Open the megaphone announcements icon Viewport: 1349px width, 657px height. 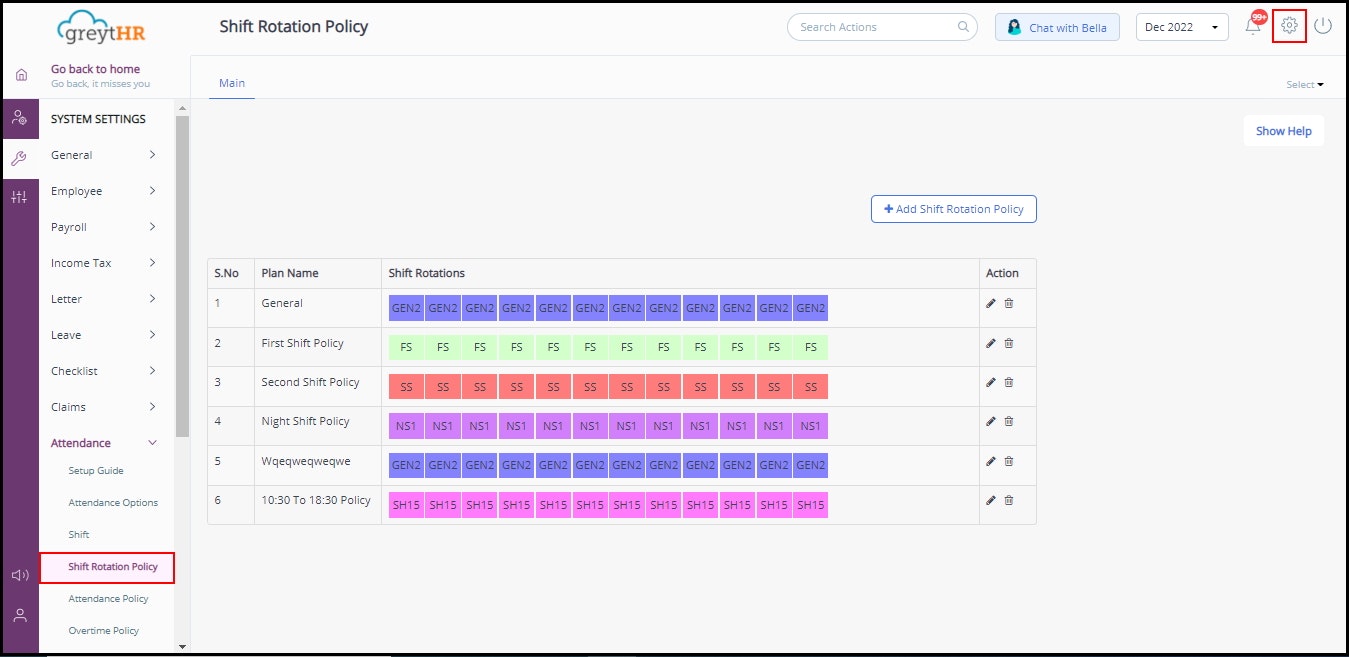[20, 575]
